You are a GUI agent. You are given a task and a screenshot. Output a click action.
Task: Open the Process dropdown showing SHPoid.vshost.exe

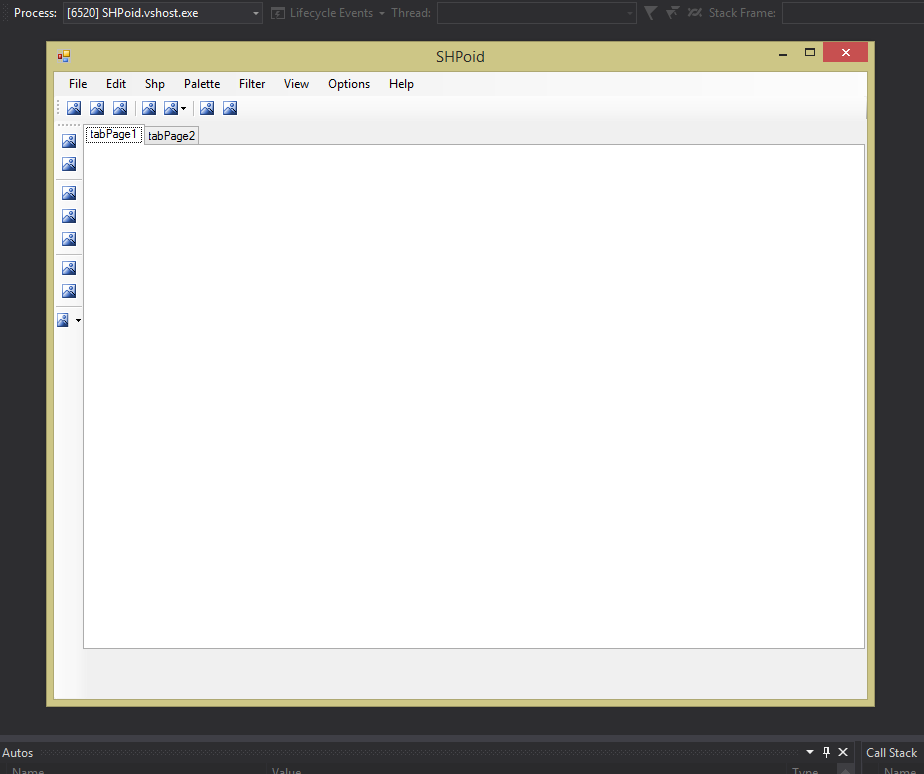pos(163,13)
